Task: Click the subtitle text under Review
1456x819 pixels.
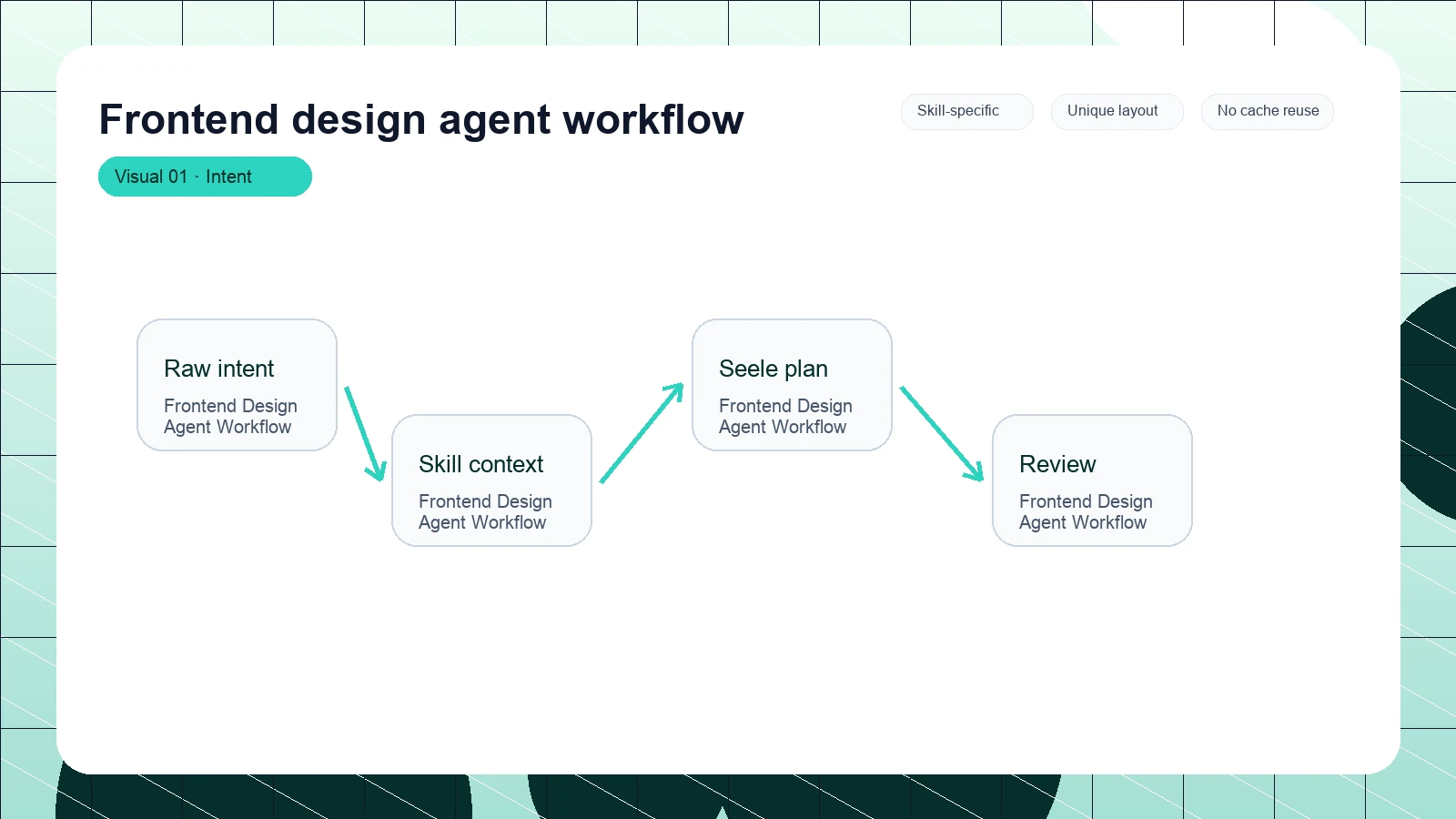Action: point(1086,511)
